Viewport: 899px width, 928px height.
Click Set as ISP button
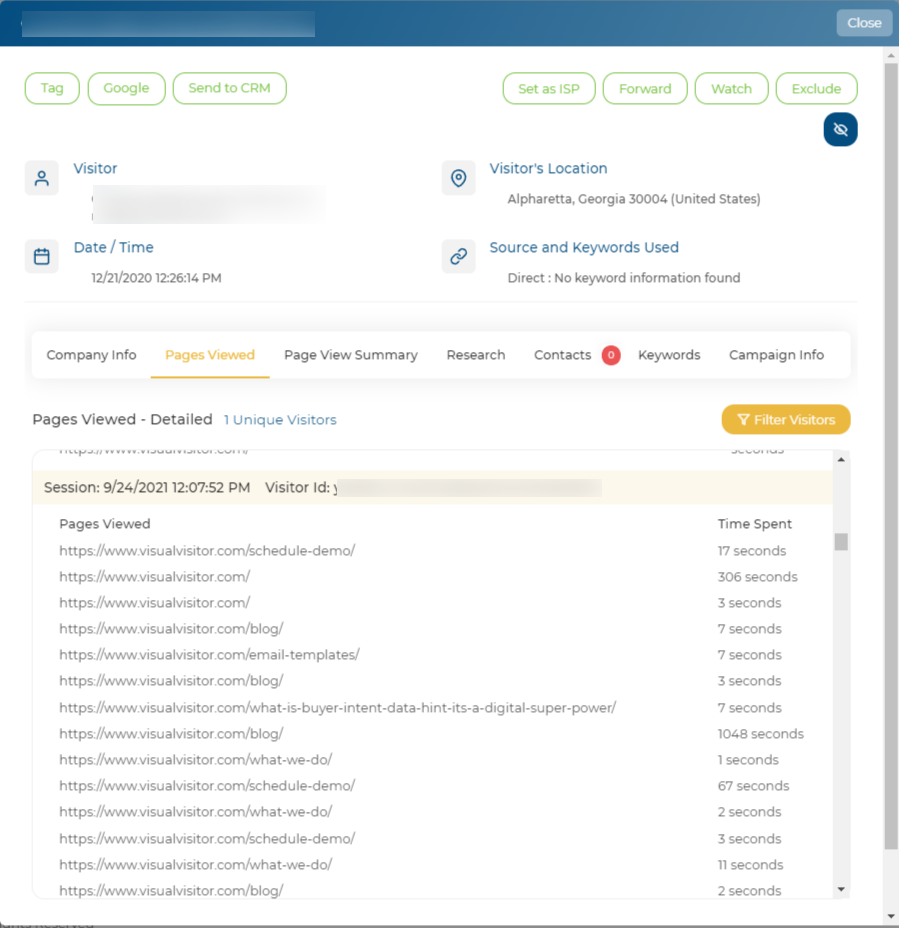[549, 89]
